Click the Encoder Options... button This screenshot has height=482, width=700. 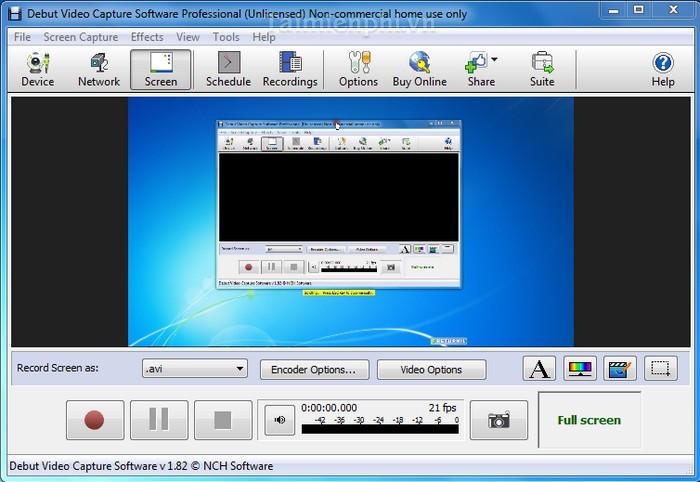pyautogui.click(x=314, y=370)
